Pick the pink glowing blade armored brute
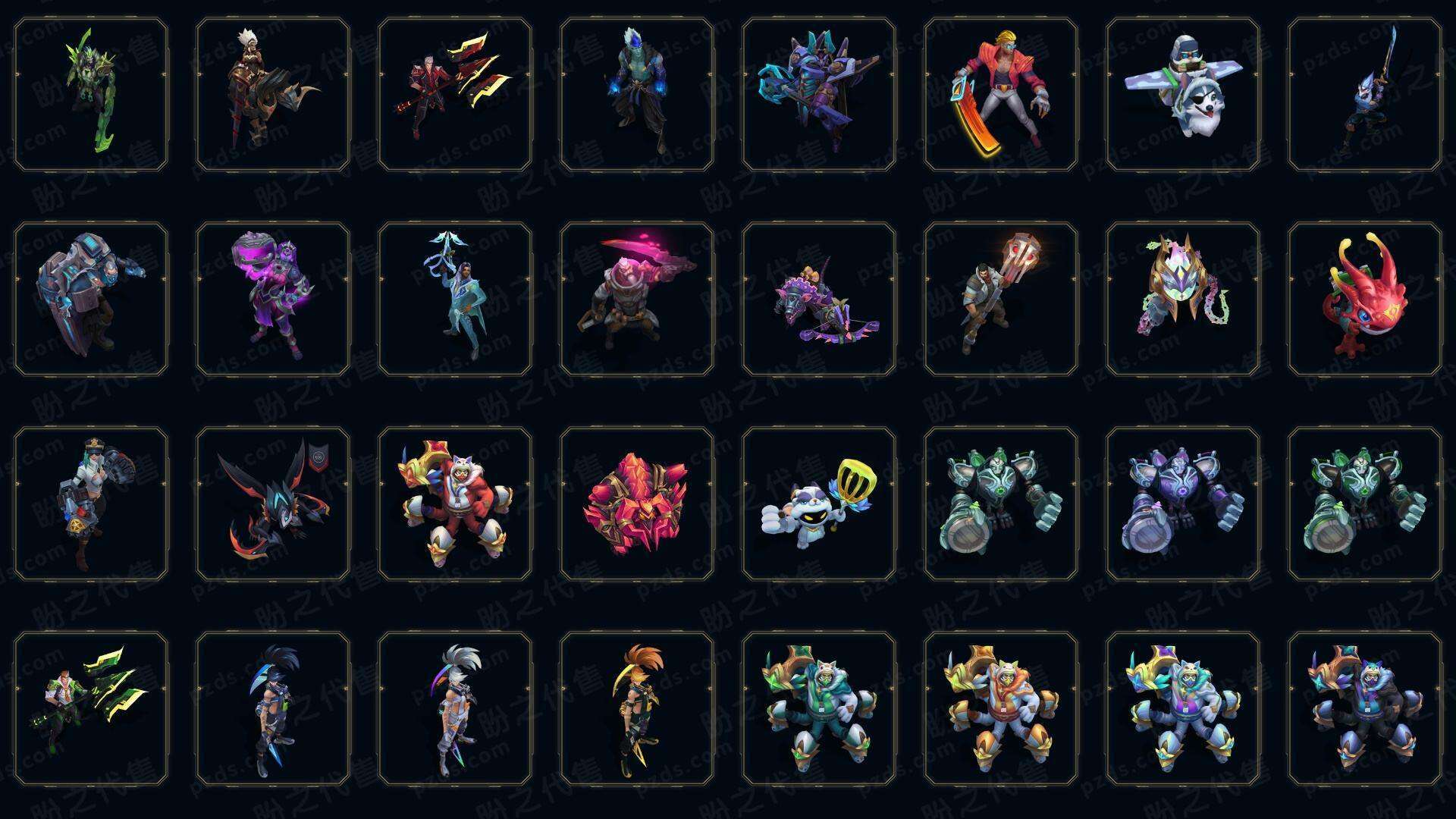Screen dimensions: 1456x819 click(x=637, y=299)
